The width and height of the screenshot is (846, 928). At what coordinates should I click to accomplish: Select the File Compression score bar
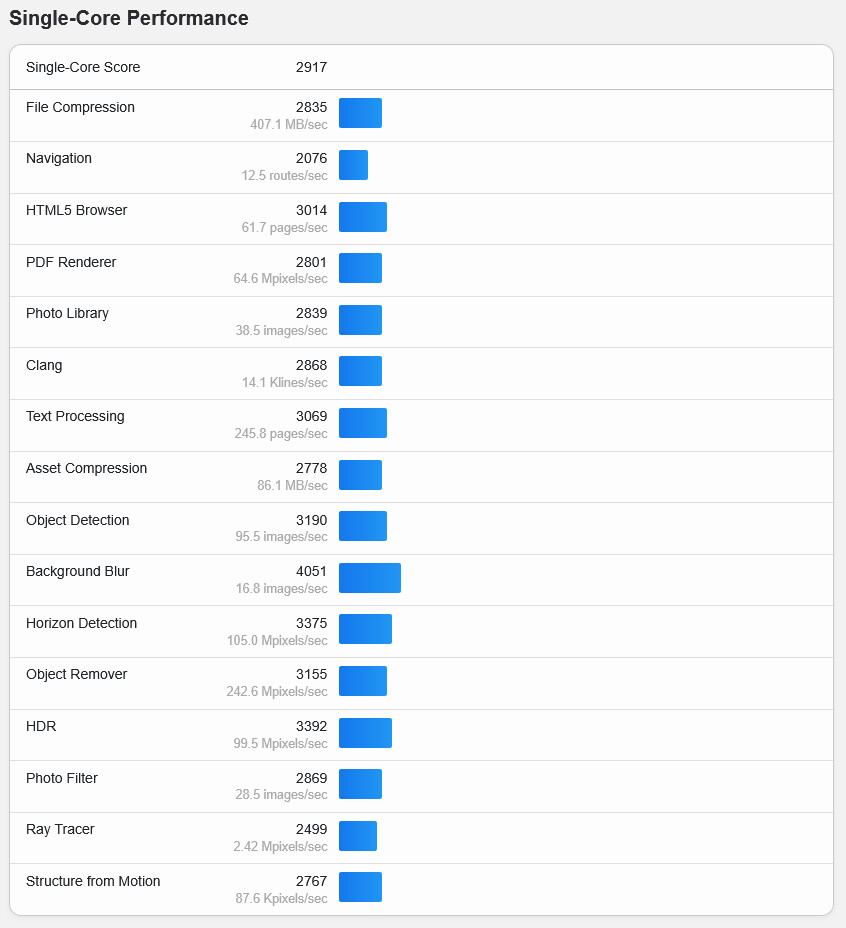(360, 113)
